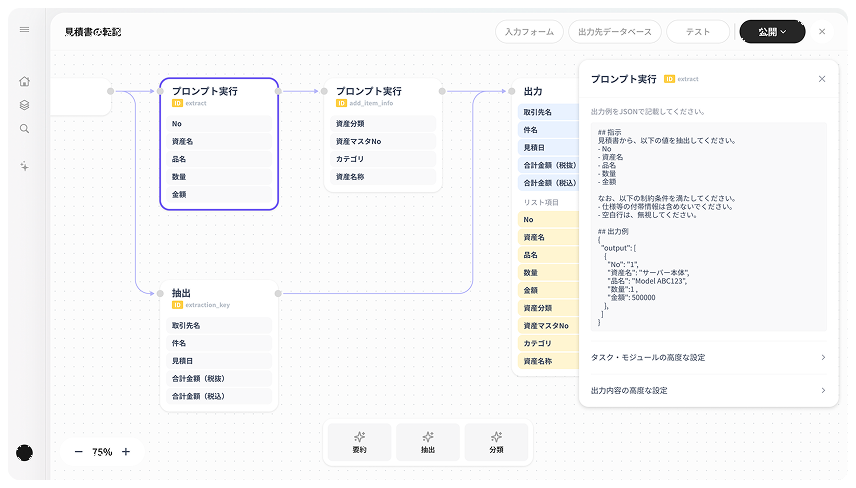This screenshot has width=856, height=488.
Task: Open the 入力フォーム tab
Action: tap(529, 32)
